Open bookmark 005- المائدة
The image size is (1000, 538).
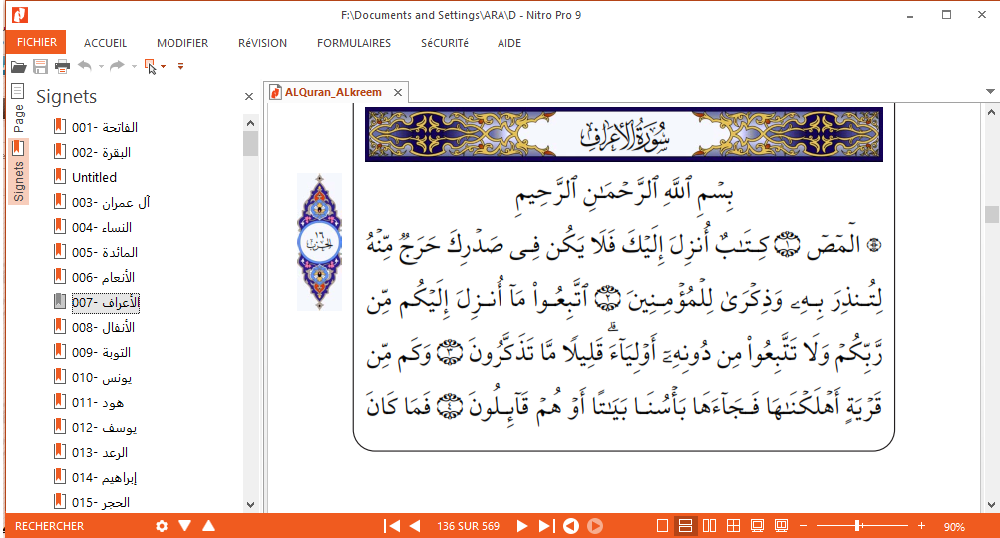pyautogui.click(x=105, y=252)
